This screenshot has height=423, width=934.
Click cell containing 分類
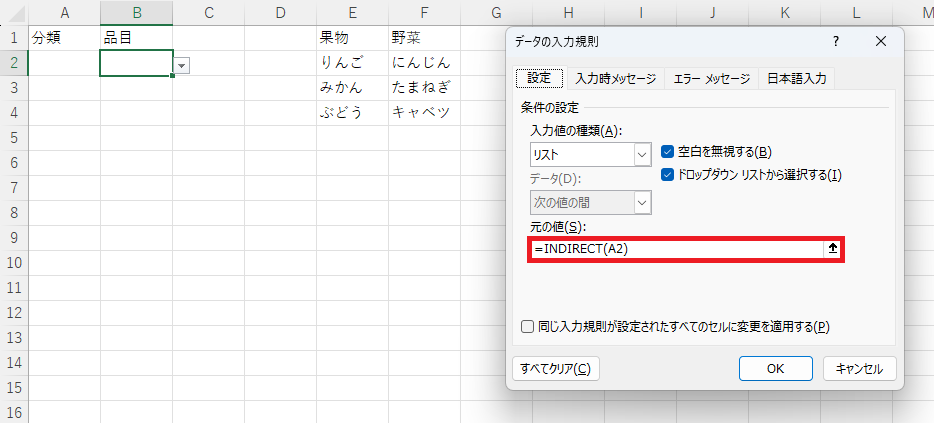pyautogui.click(x=64, y=38)
